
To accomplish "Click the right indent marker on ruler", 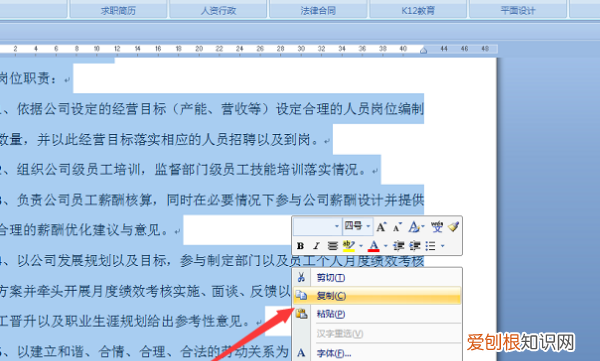I will click(423, 51).
